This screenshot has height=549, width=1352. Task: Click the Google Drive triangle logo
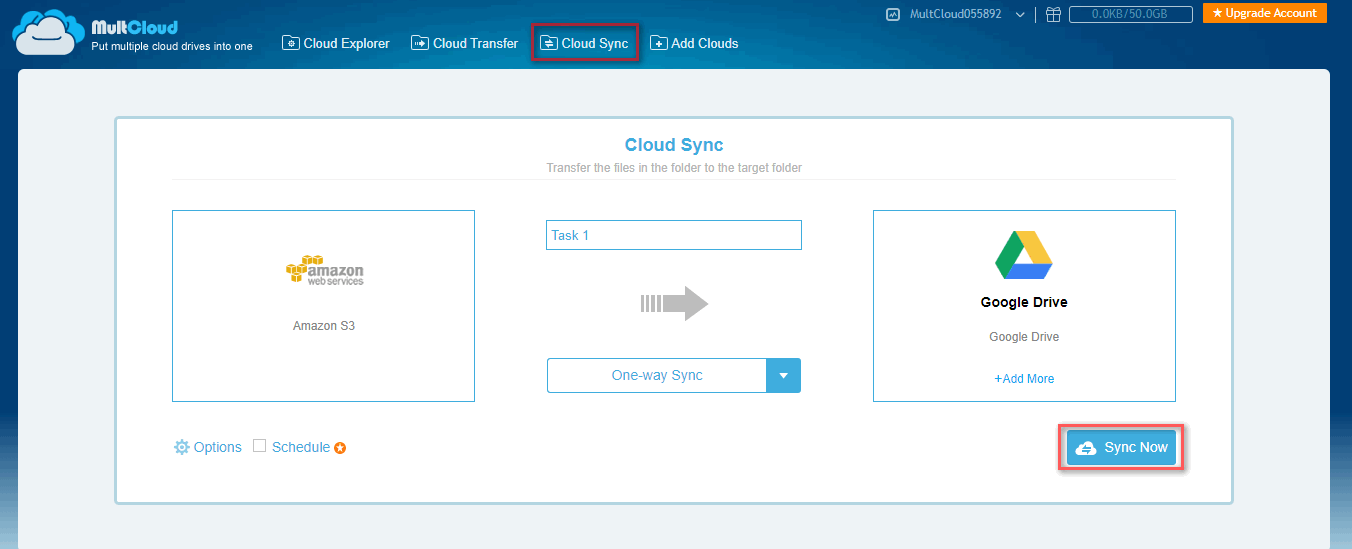coord(1024,256)
